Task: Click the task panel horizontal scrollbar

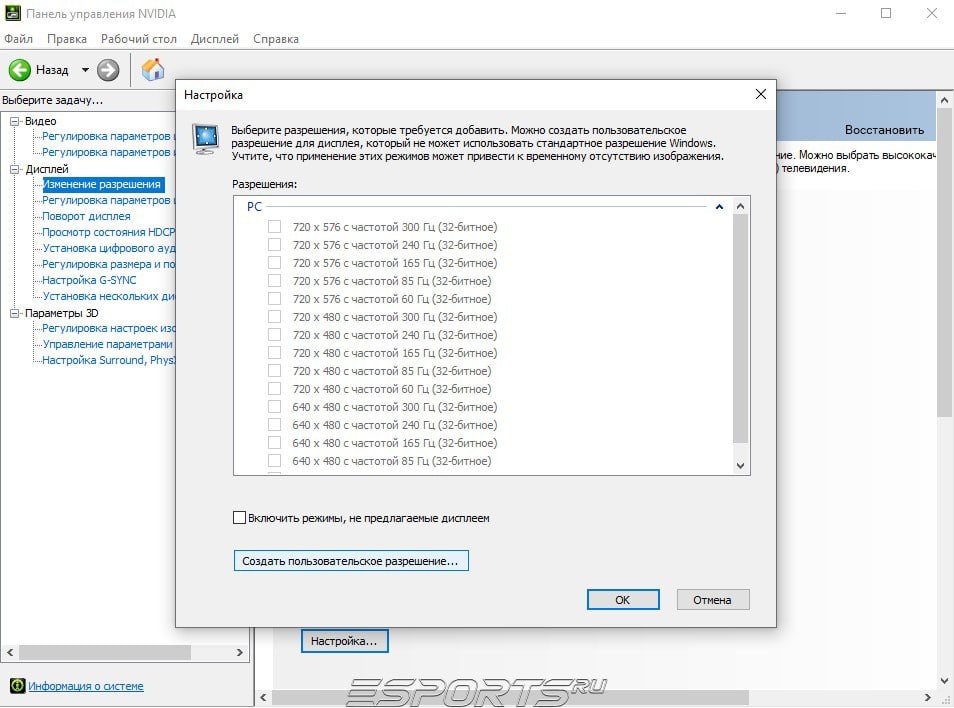Action: (x=125, y=652)
